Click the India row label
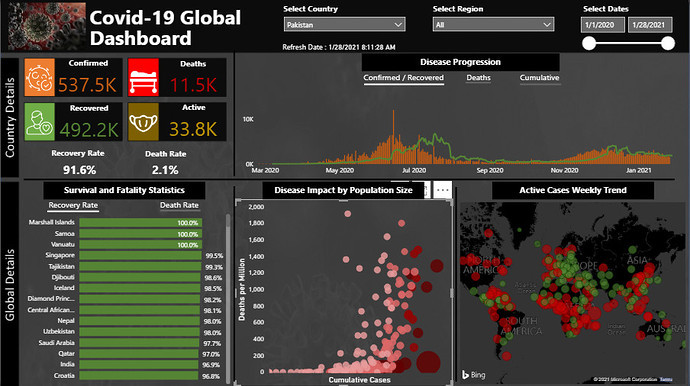The width and height of the screenshot is (690, 386). (67, 364)
